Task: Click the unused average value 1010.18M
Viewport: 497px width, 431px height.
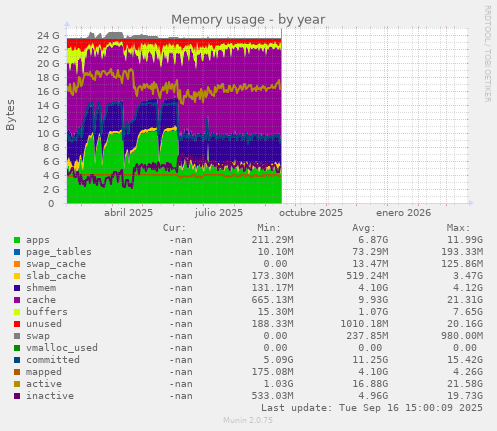Action: [364, 324]
